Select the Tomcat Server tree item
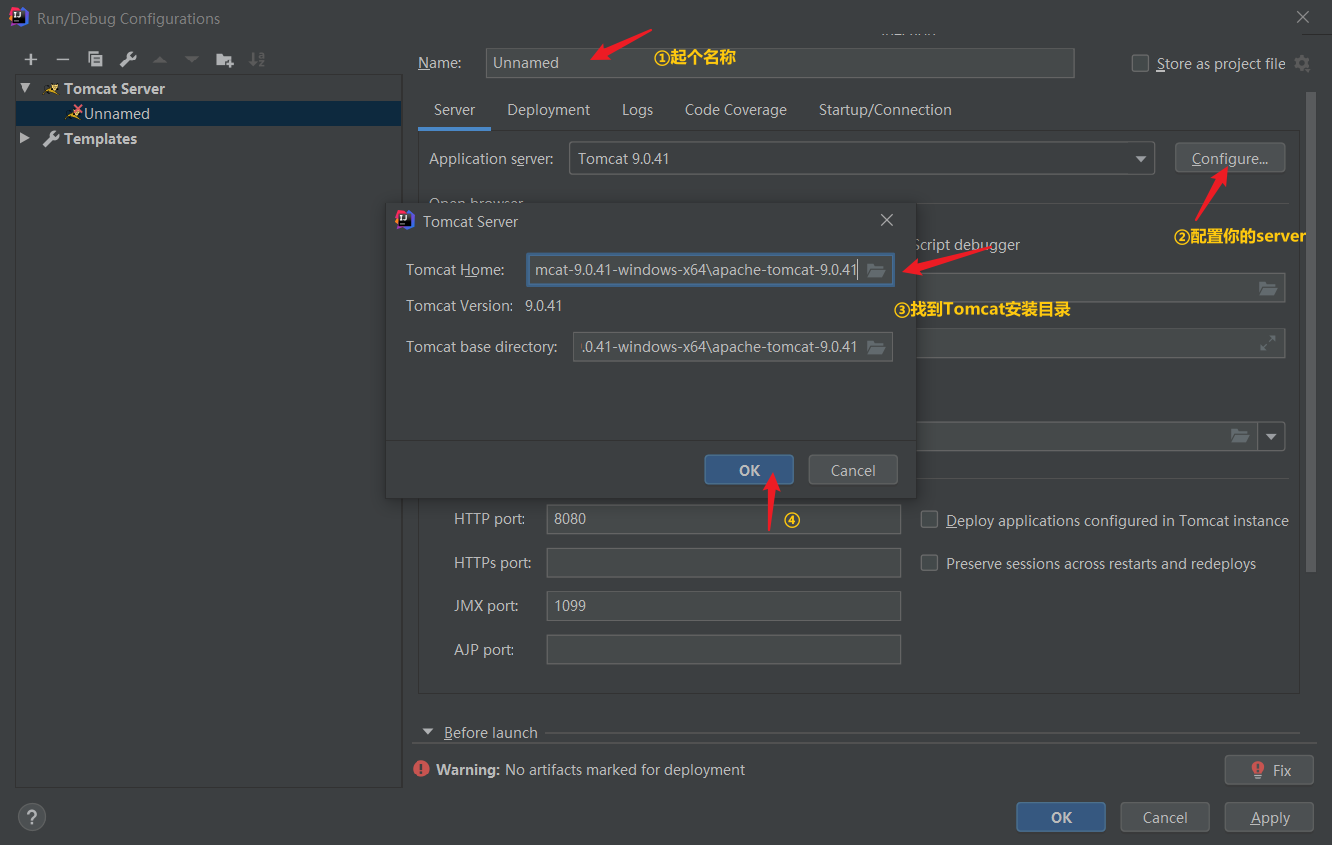 coord(208,88)
